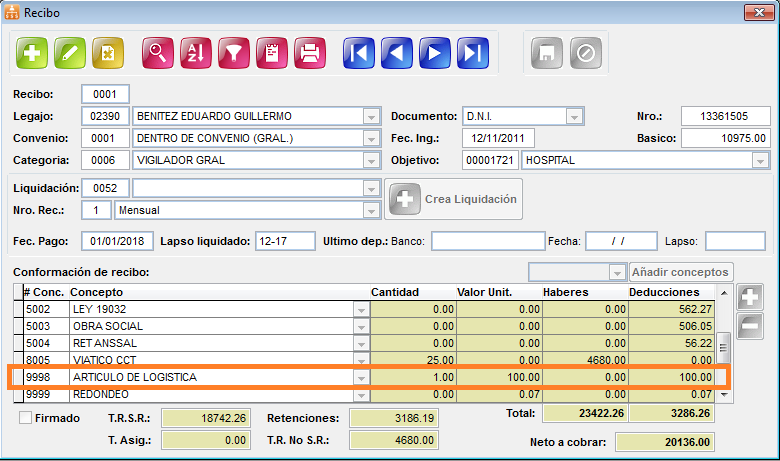This screenshot has height=461, width=780.
Task: Click the red printer icon
Action: click(x=310, y=53)
